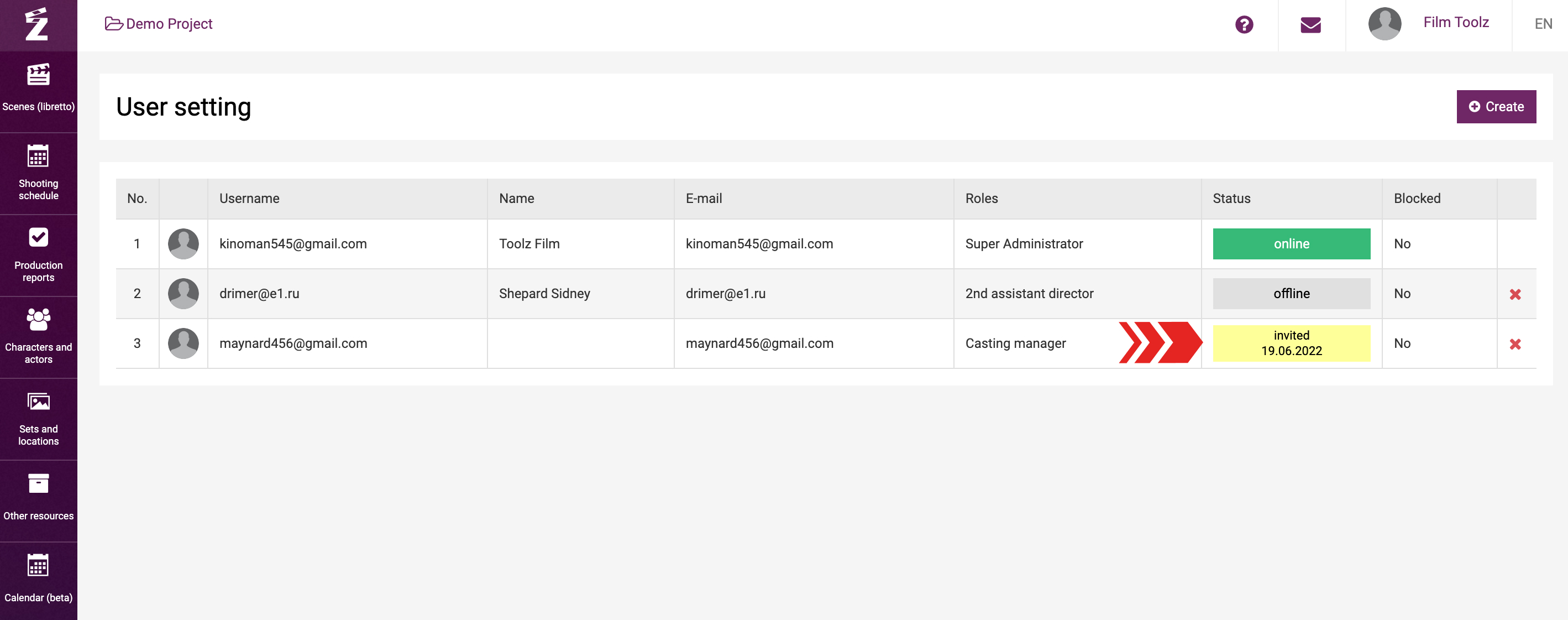1568x620 pixels.
Task: Open Production reports in sidebar
Action: pos(38,254)
